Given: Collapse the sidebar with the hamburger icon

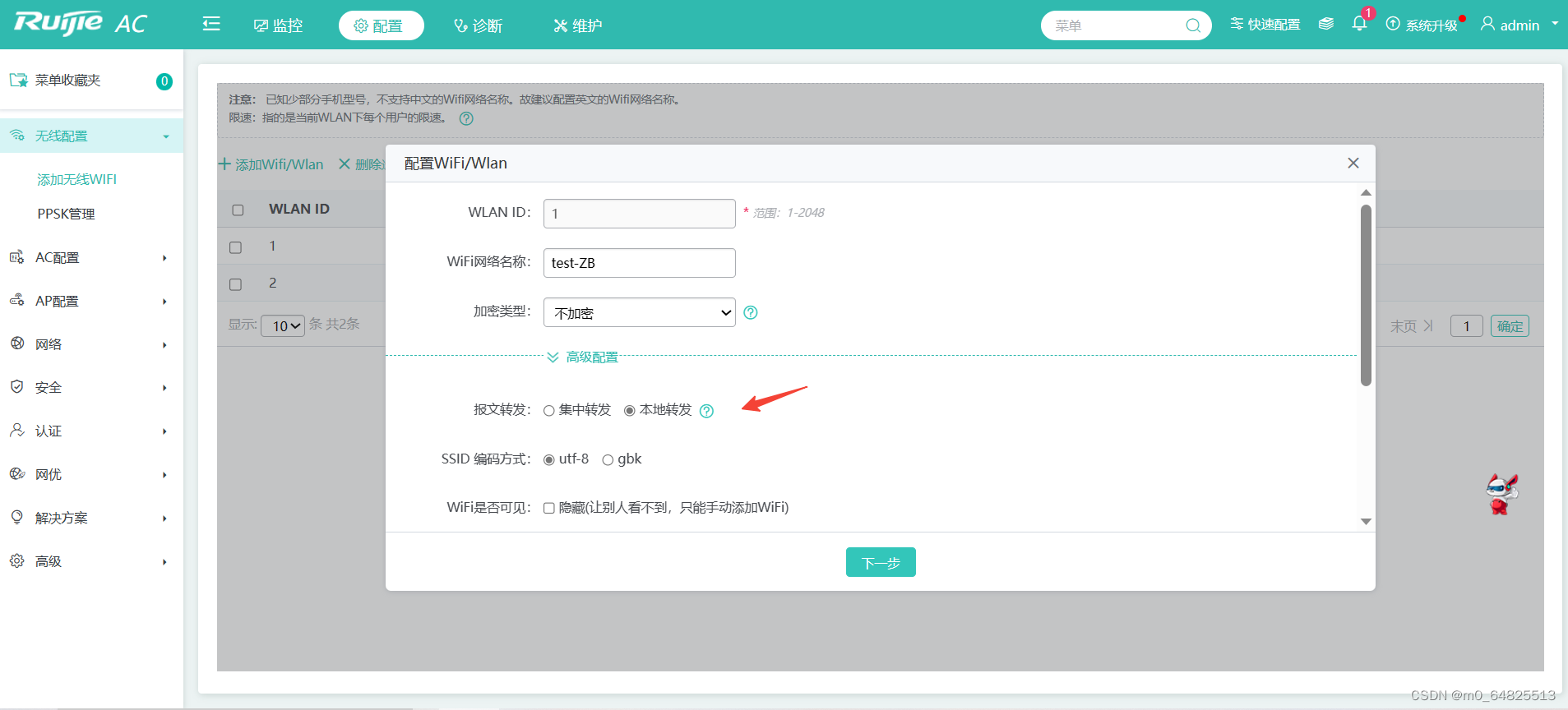Looking at the screenshot, I should pyautogui.click(x=211, y=25).
